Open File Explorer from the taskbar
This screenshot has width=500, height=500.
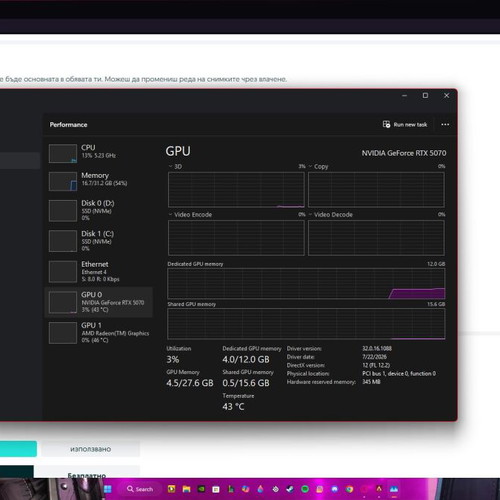[186, 489]
